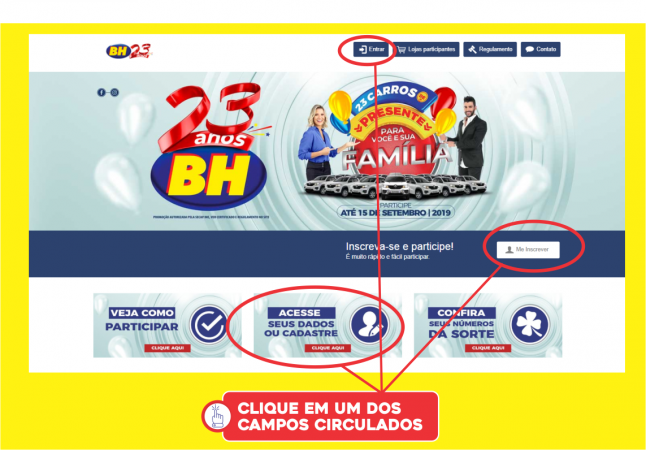Open the Instagram social icon
This screenshot has width=646, height=450.
[x=115, y=92]
